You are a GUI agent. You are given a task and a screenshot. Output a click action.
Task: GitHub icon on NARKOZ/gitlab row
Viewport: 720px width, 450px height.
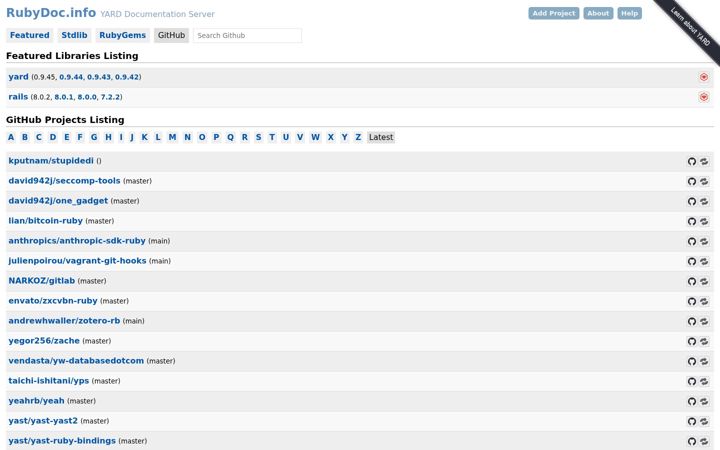click(x=692, y=281)
